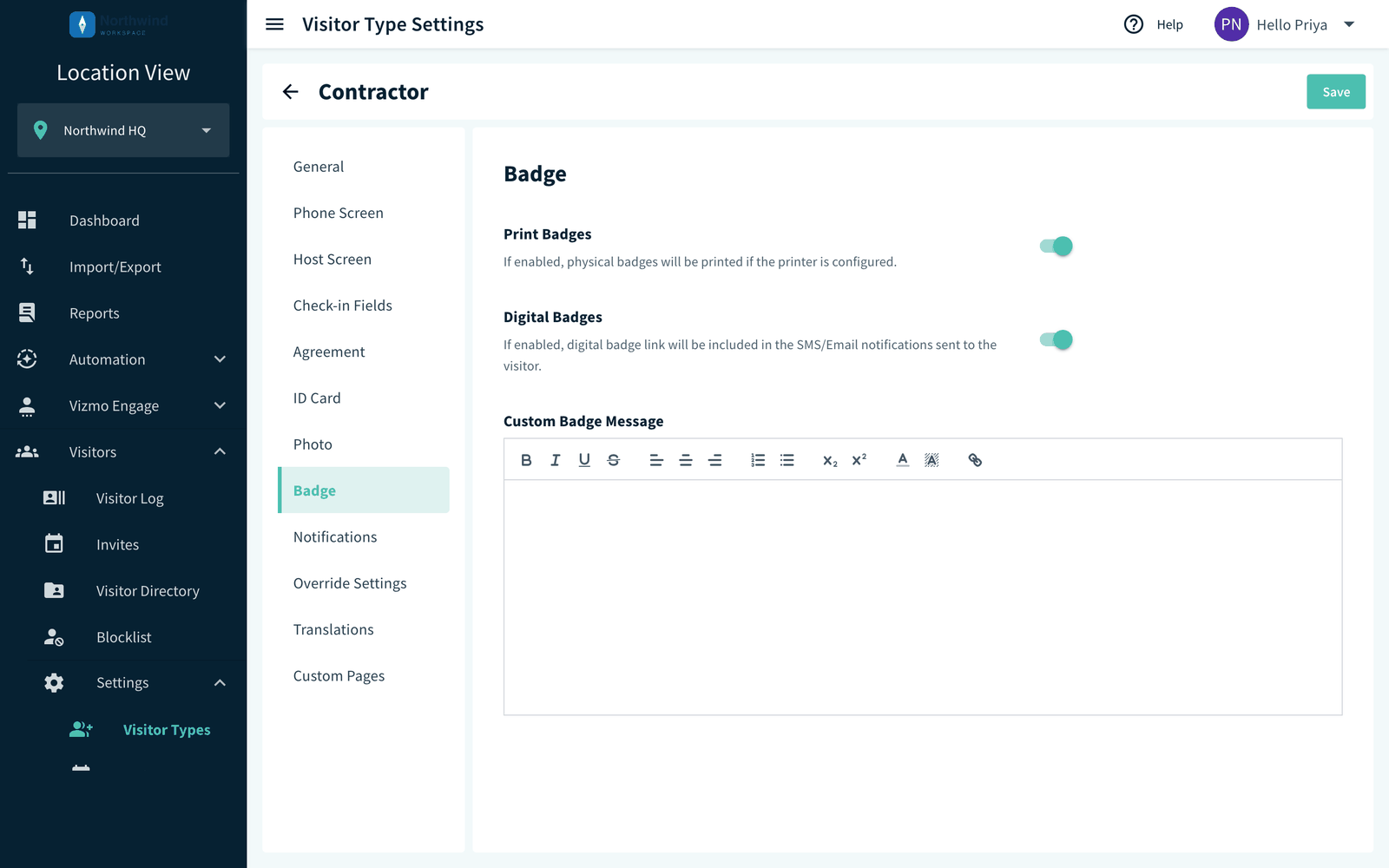
Task: Expand the Vizmo Engage menu chevron
Action: (220, 405)
